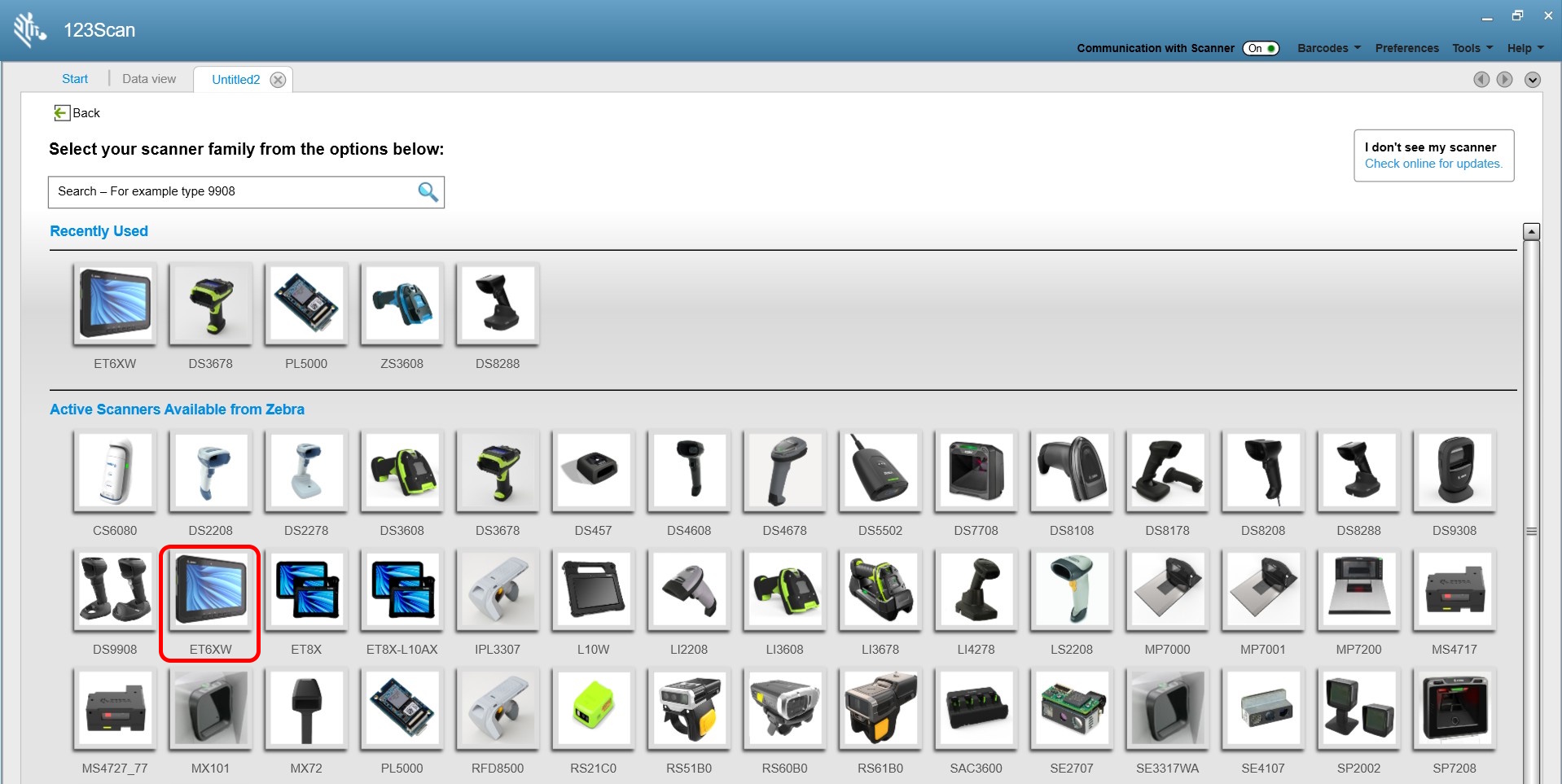
Task: Select the RS61B0 scanner icon
Action: tap(880, 708)
